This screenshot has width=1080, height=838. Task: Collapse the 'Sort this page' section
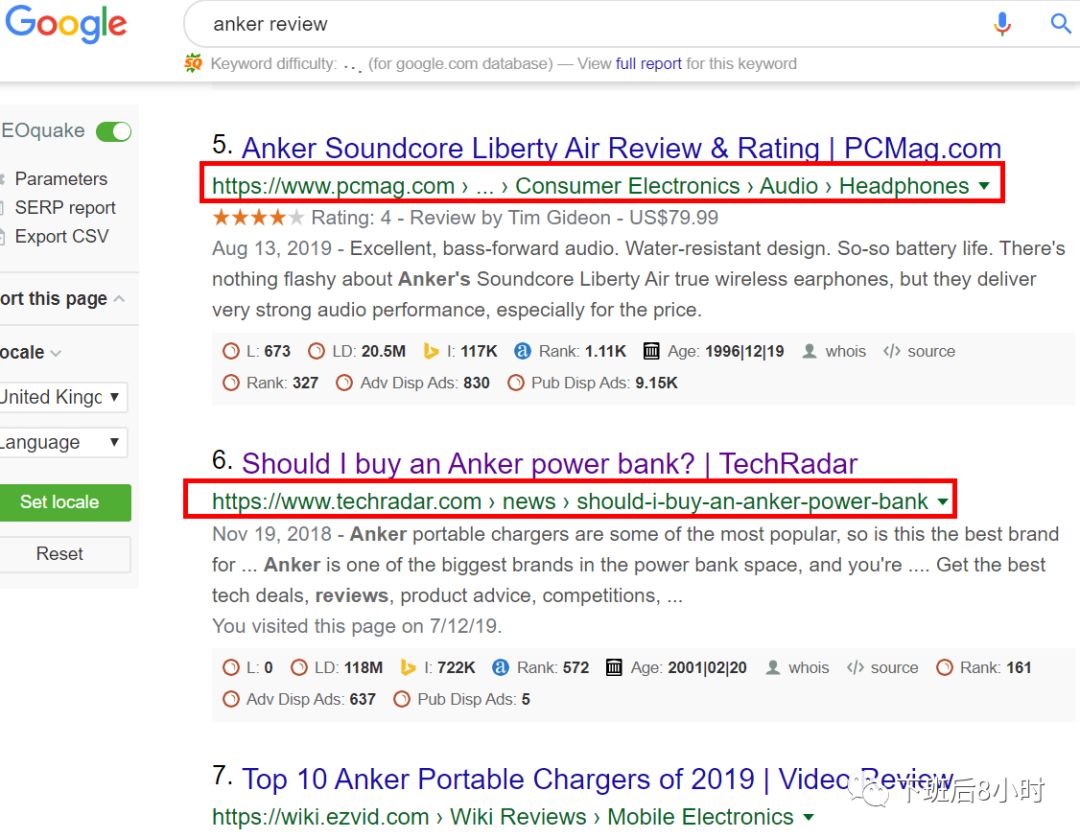pyautogui.click(x=119, y=299)
